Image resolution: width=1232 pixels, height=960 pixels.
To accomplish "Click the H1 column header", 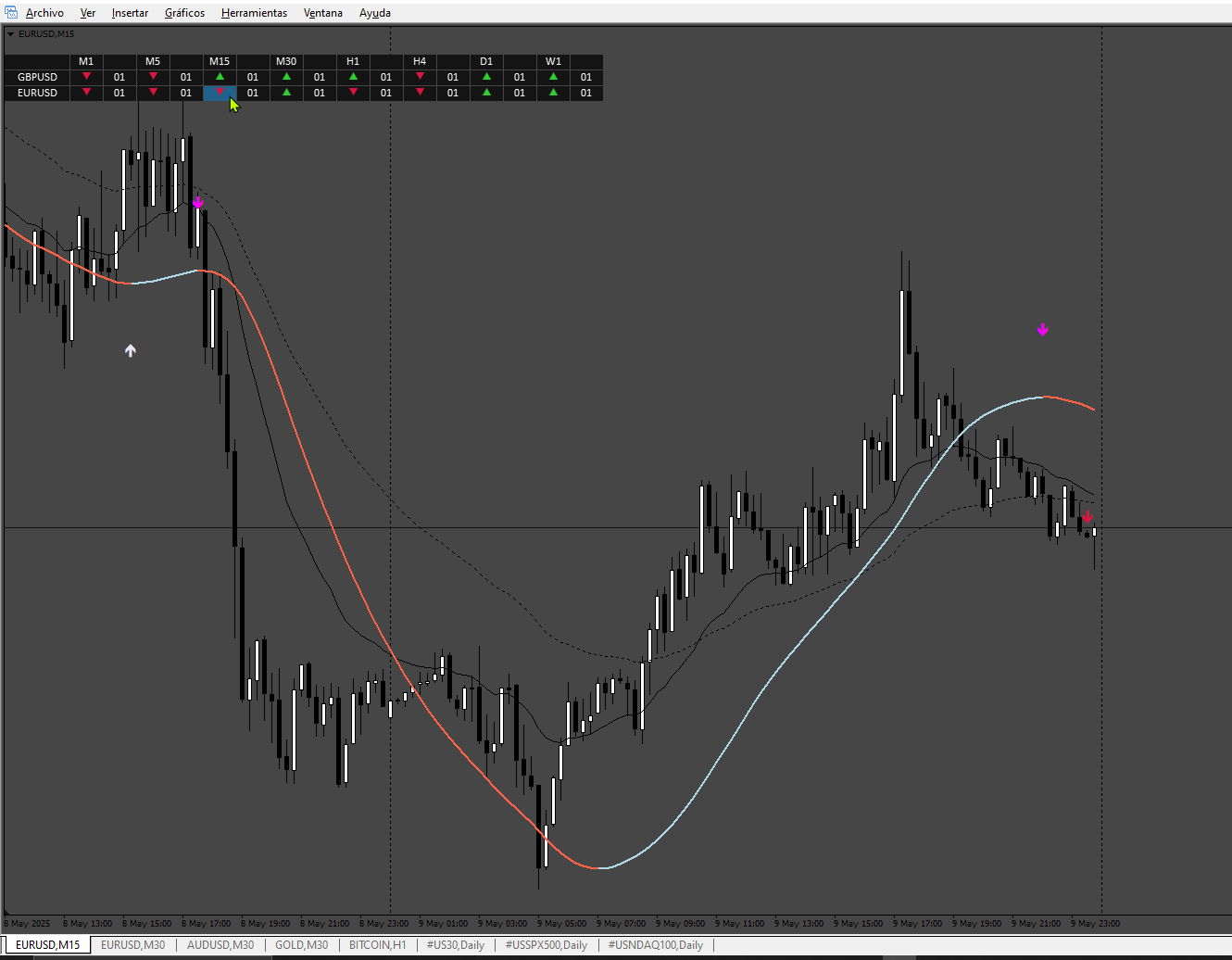I will 353,61.
